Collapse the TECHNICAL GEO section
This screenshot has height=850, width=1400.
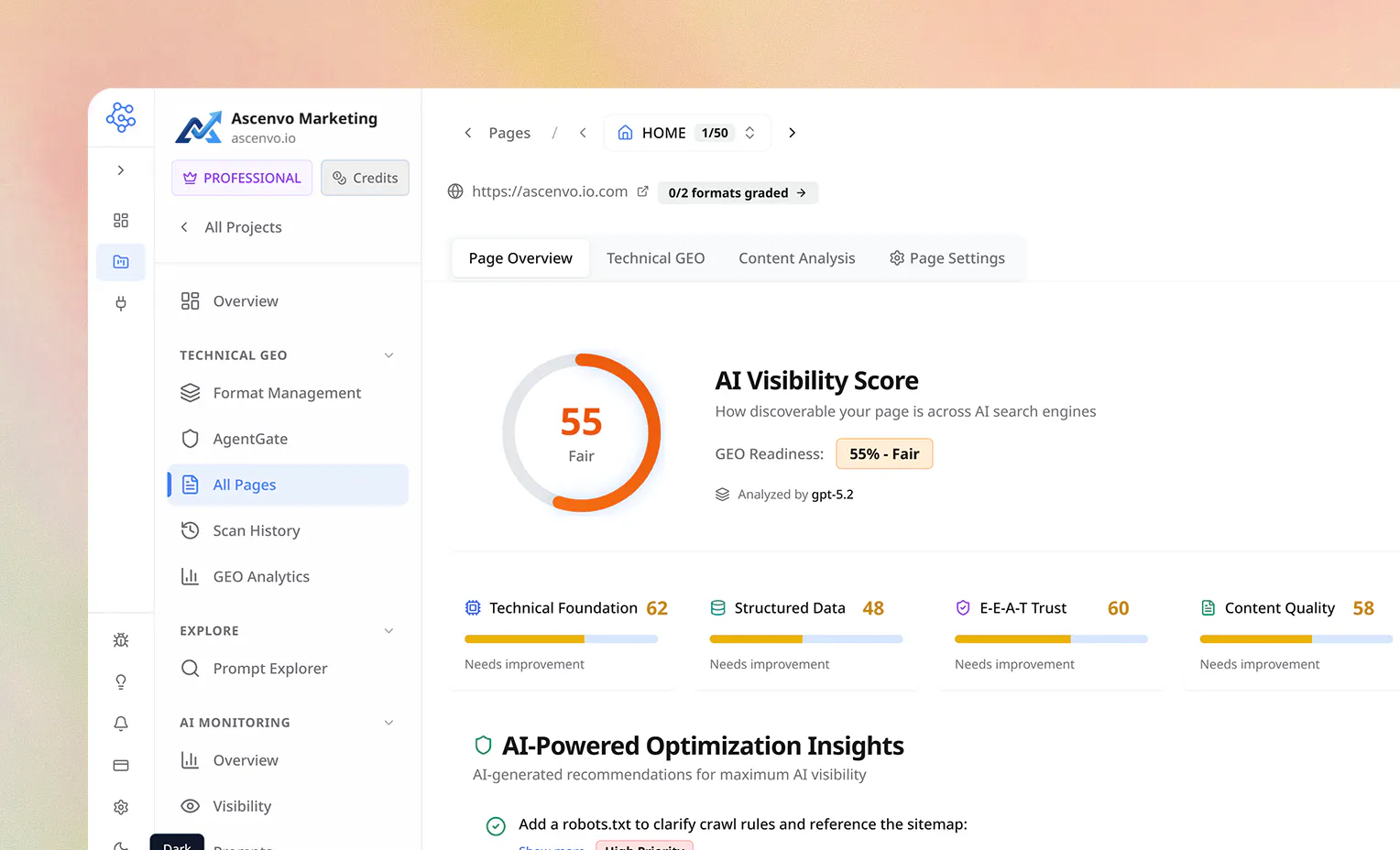pyautogui.click(x=388, y=355)
